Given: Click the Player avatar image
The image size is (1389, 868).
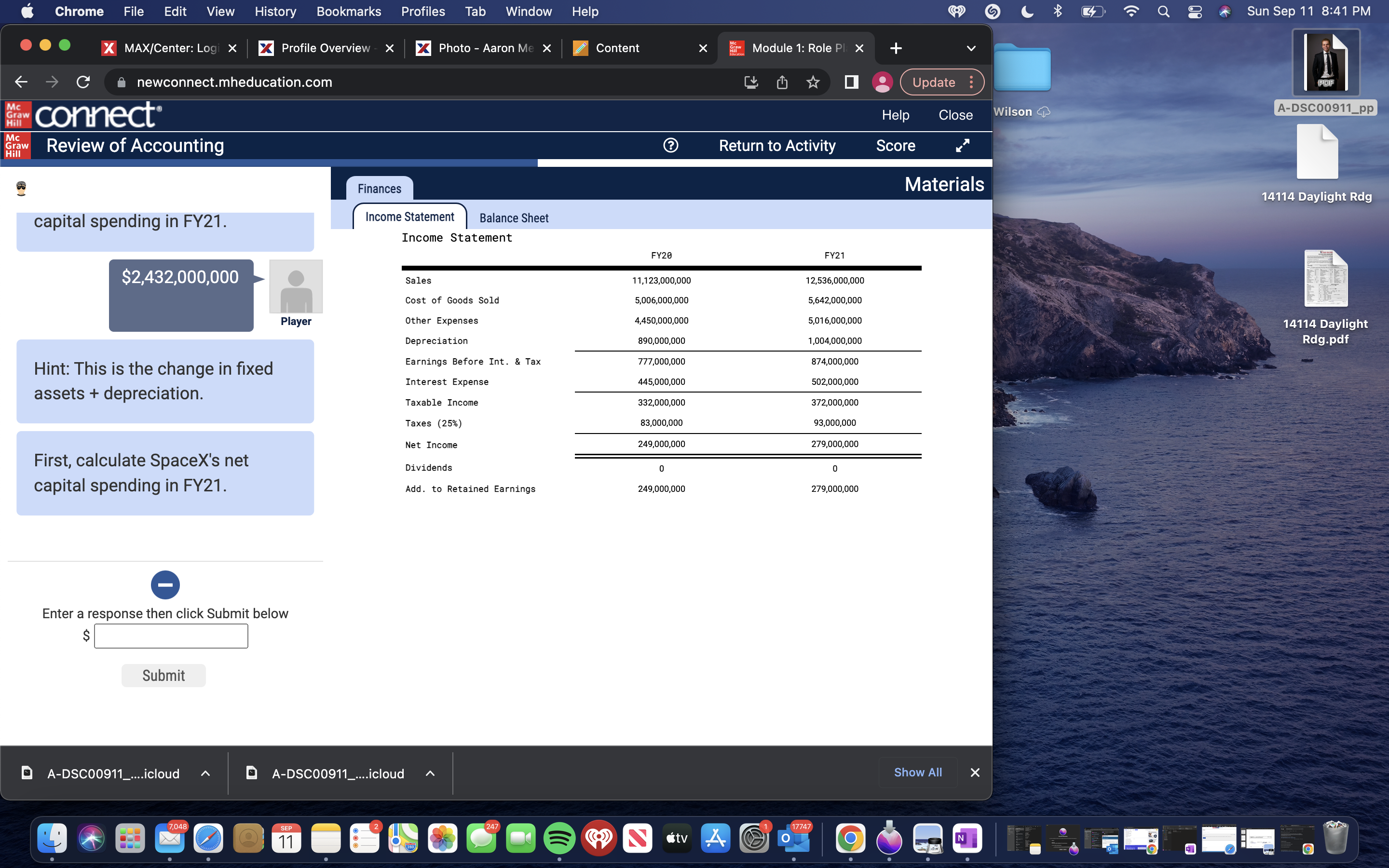Looking at the screenshot, I should pos(296,287).
